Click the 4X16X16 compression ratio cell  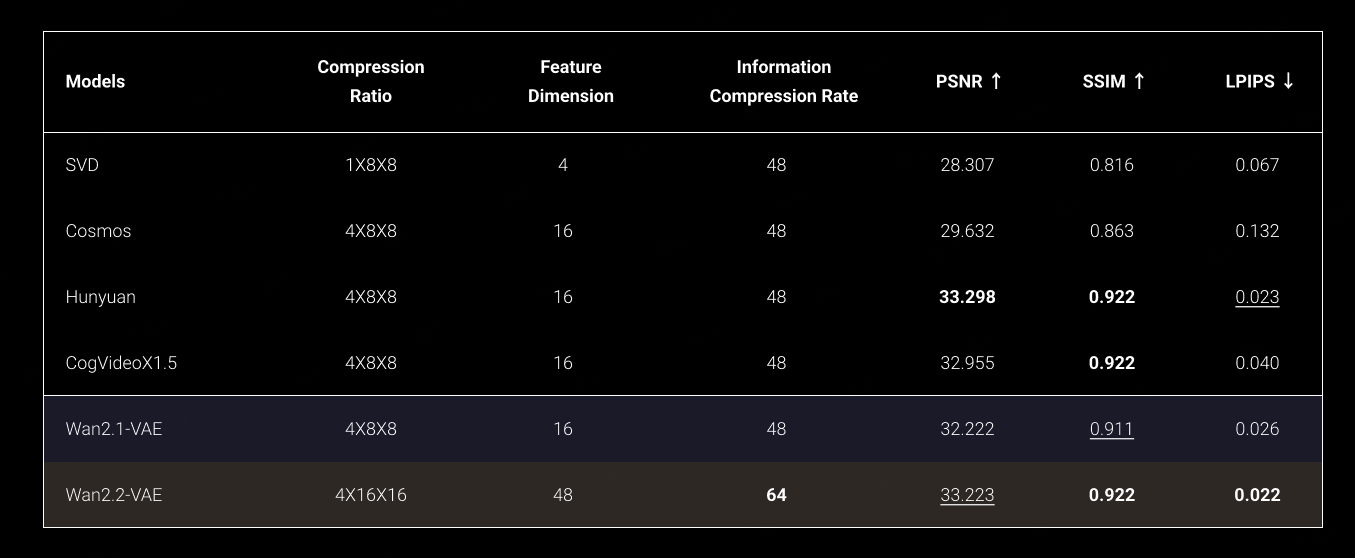point(371,495)
